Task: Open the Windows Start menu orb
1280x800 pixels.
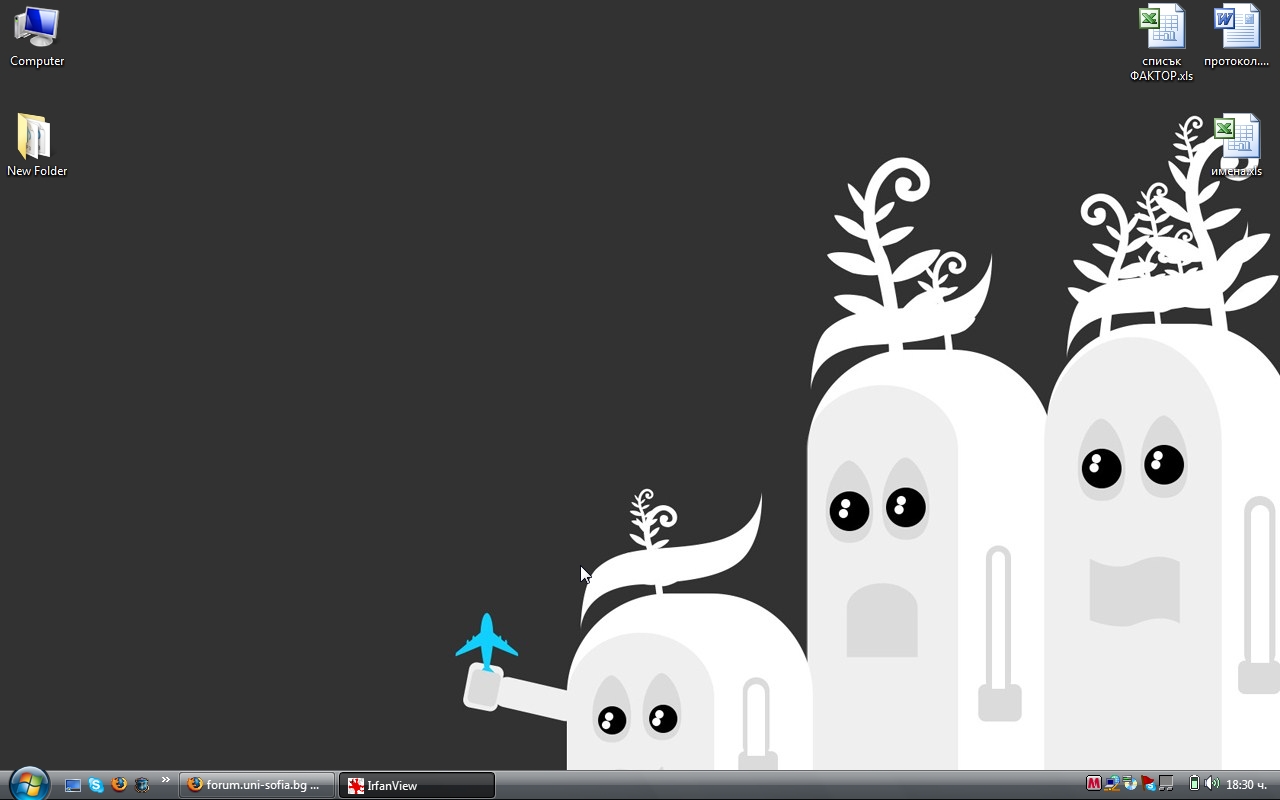Action: coord(28,784)
